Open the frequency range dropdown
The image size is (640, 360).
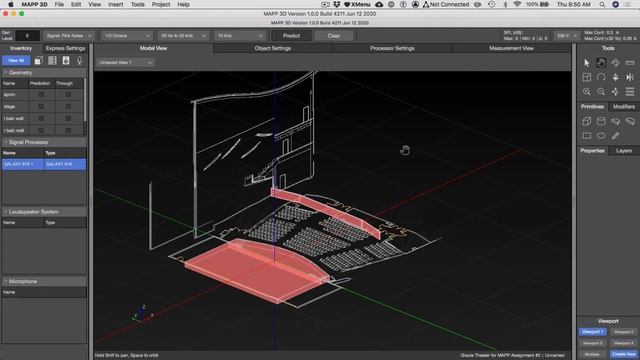[183, 36]
